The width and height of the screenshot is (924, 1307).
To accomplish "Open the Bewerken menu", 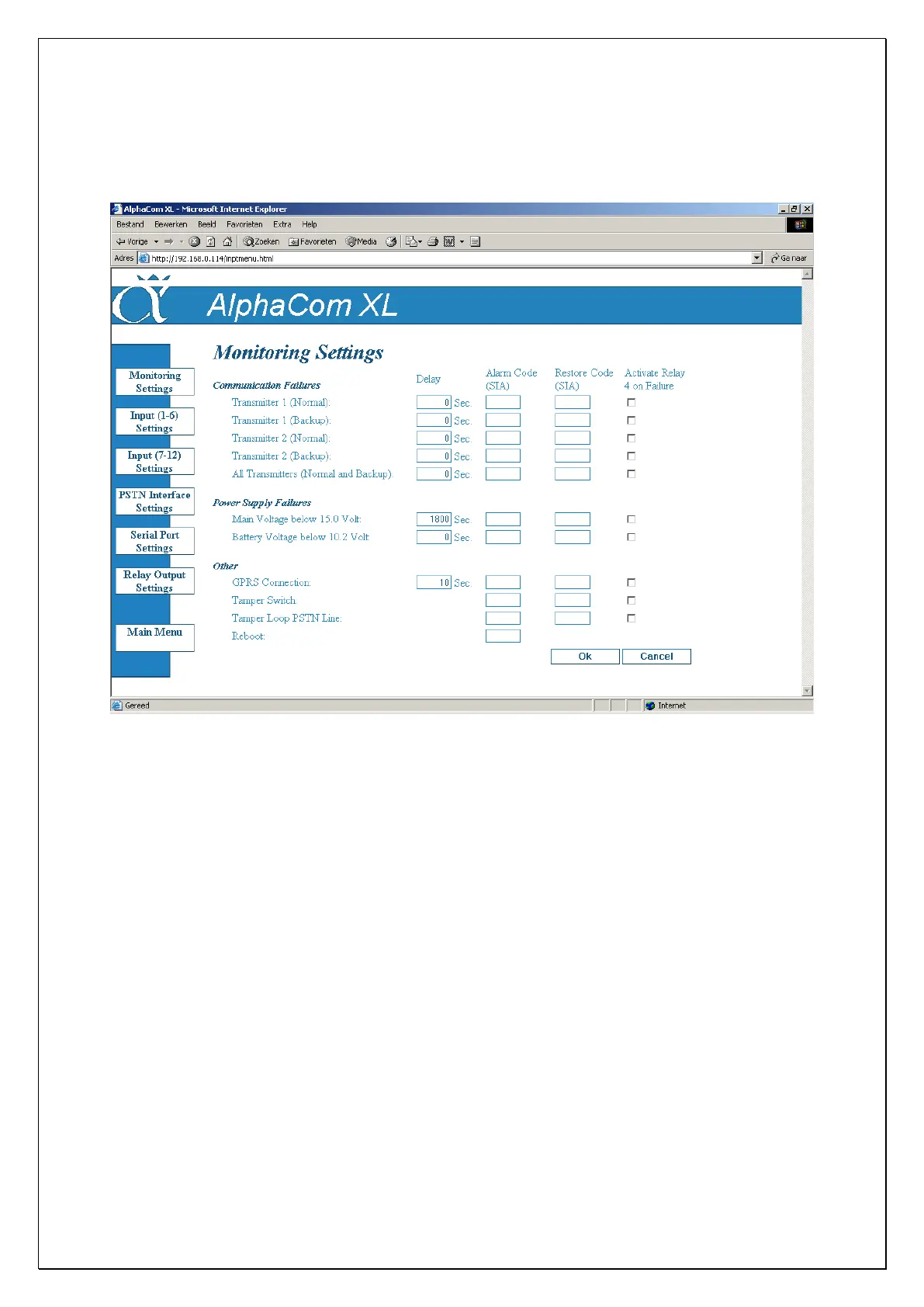I will (x=171, y=224).
